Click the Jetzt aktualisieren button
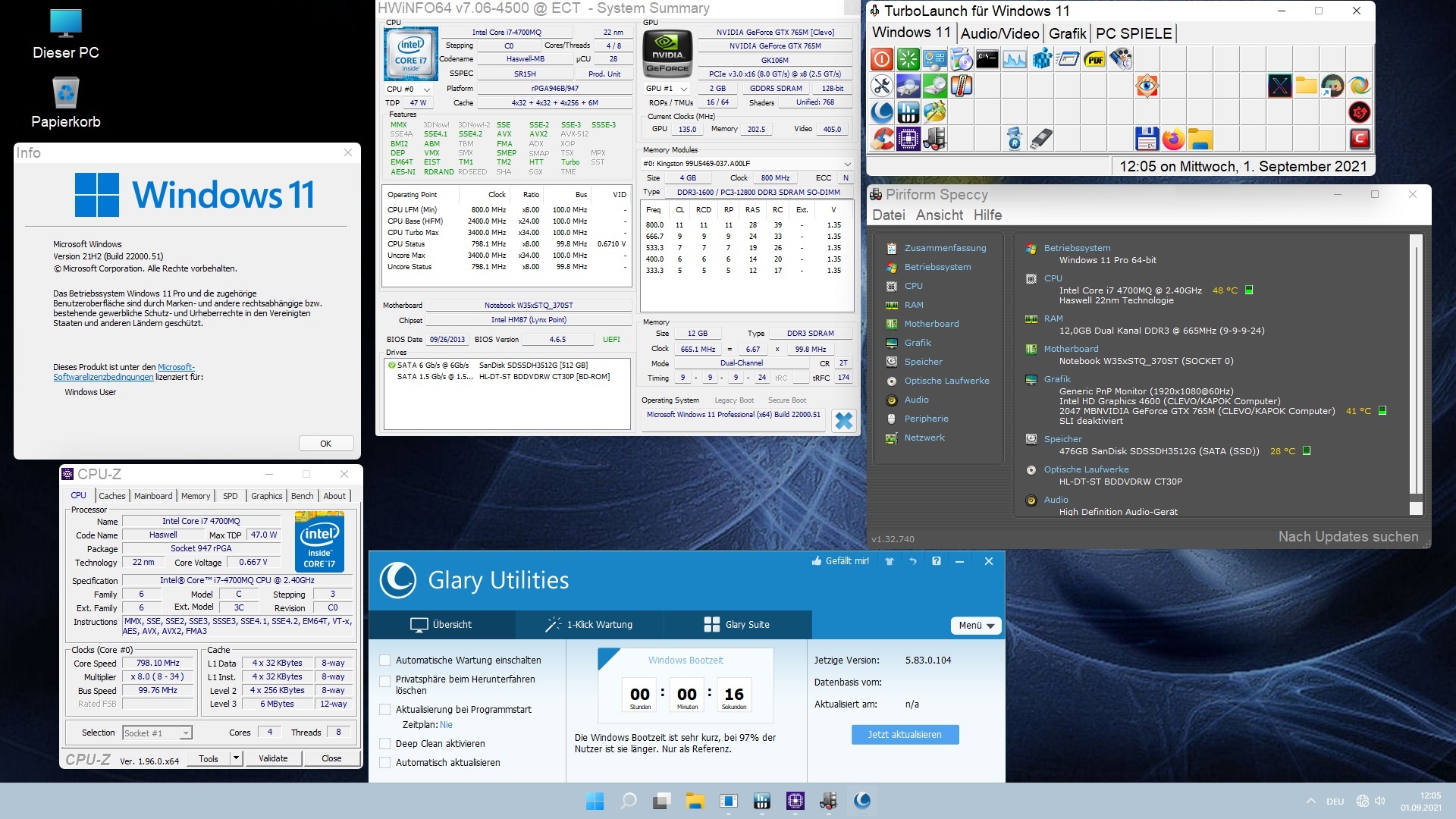This screenshot has width=1456, height=819. (x=905, y=735)
